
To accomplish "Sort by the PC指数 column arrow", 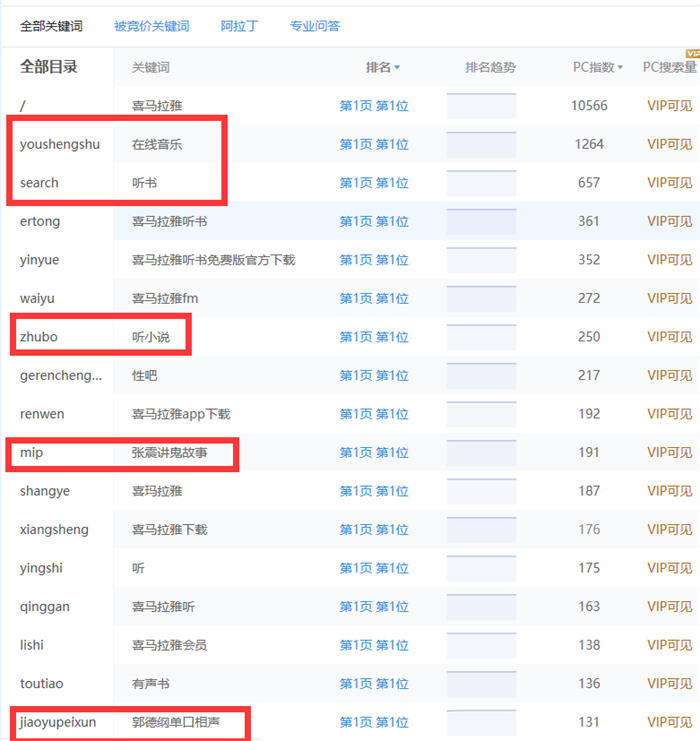I will pyautogui.click(x=620, y=68).
